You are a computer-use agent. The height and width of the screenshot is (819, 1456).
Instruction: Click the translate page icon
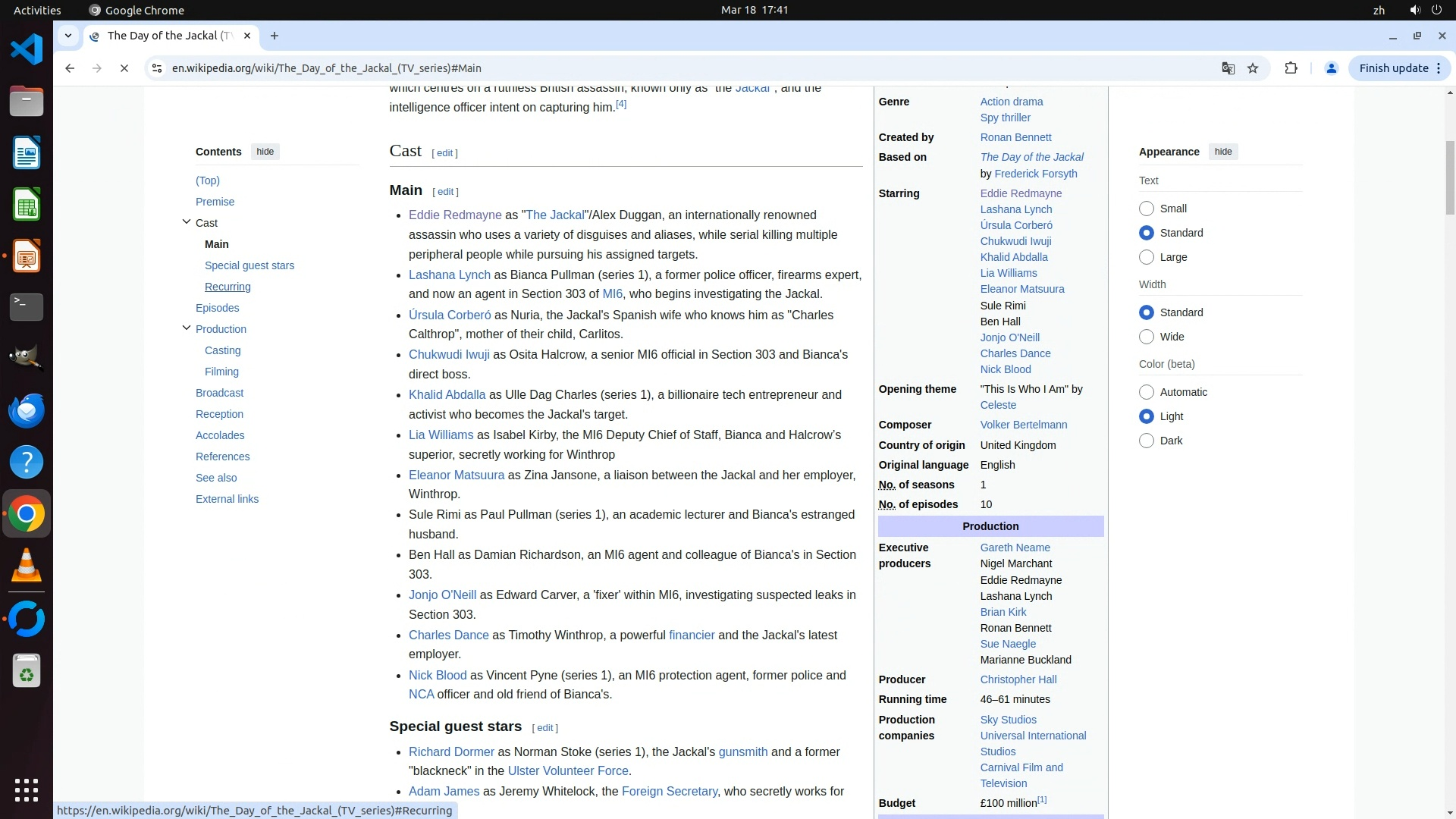click(x=1228, y=68)
